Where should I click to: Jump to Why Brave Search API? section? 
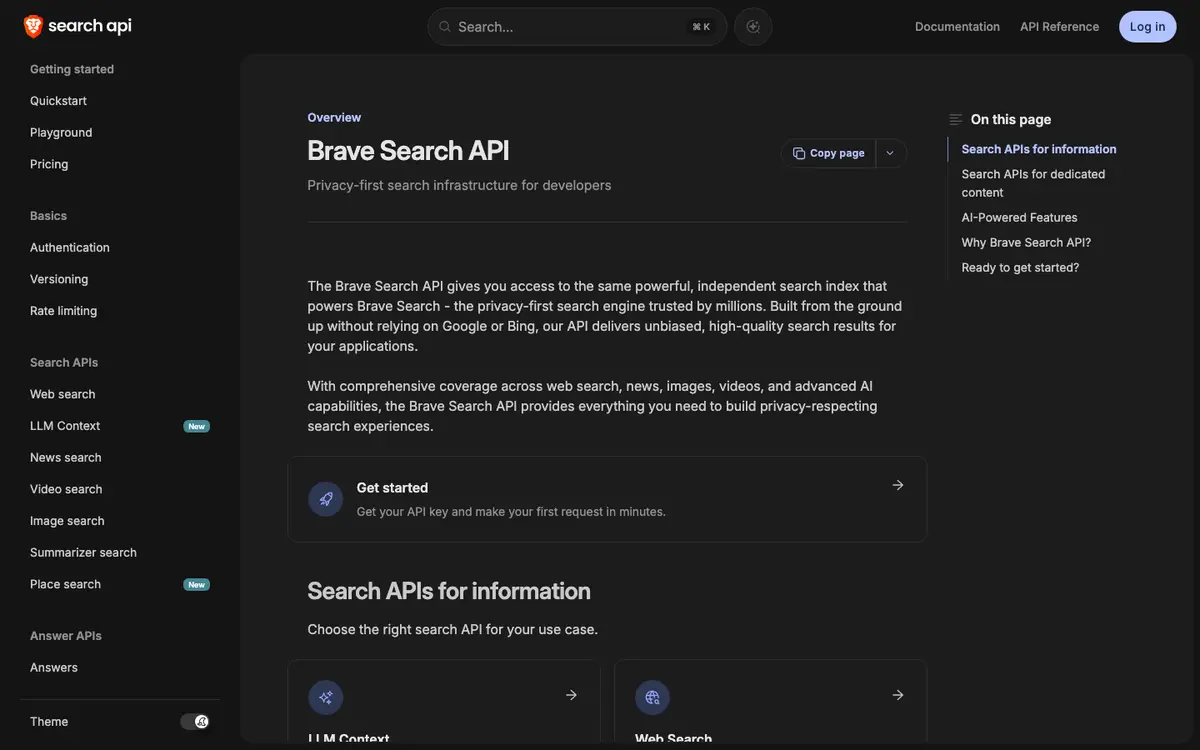coord(1026,242)
